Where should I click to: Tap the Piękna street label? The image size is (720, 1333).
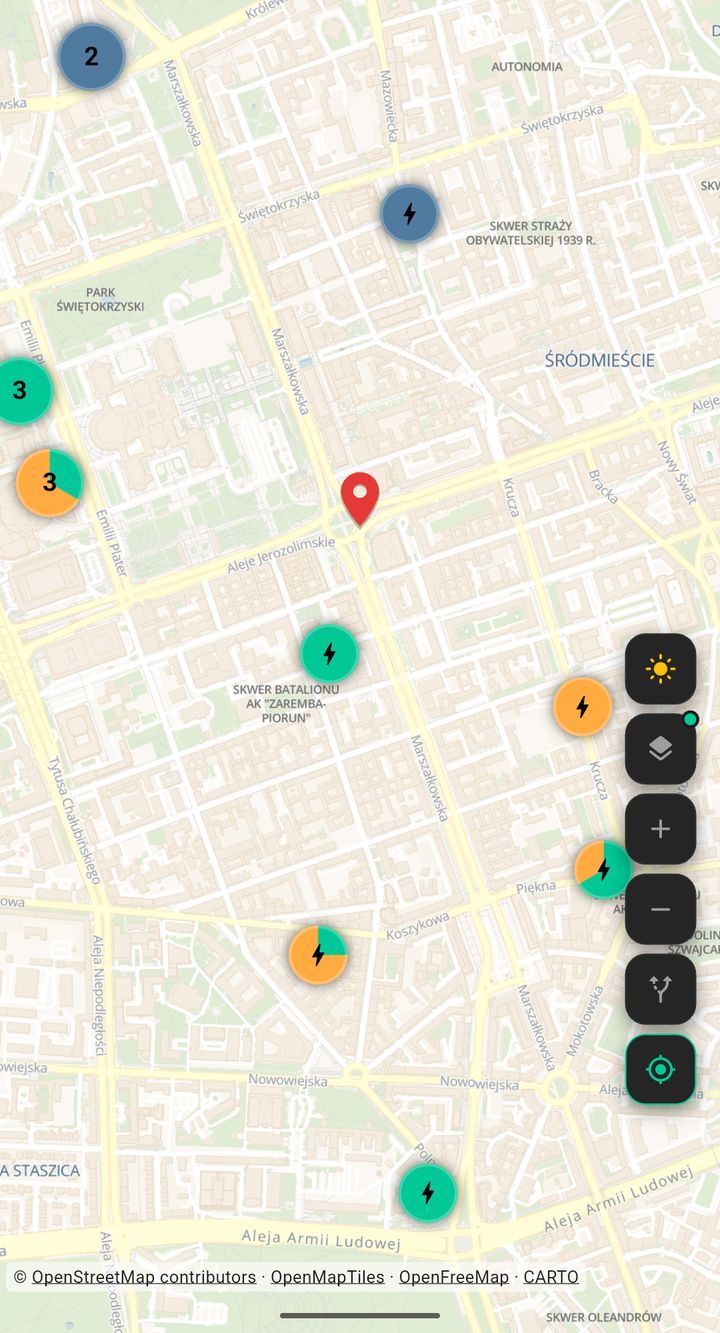(x=536, y=887)
